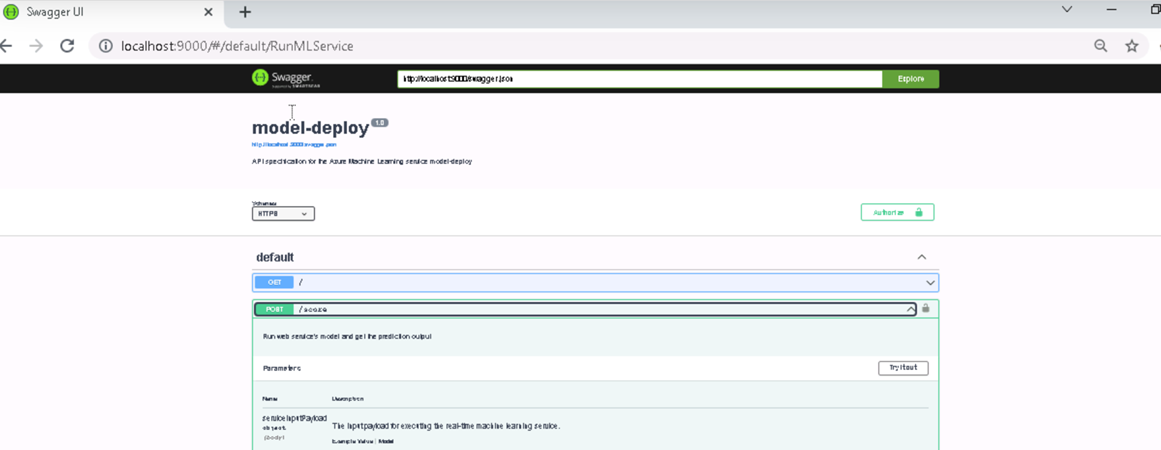
Task: Minimize the browser window
Action: point(1112,10)
